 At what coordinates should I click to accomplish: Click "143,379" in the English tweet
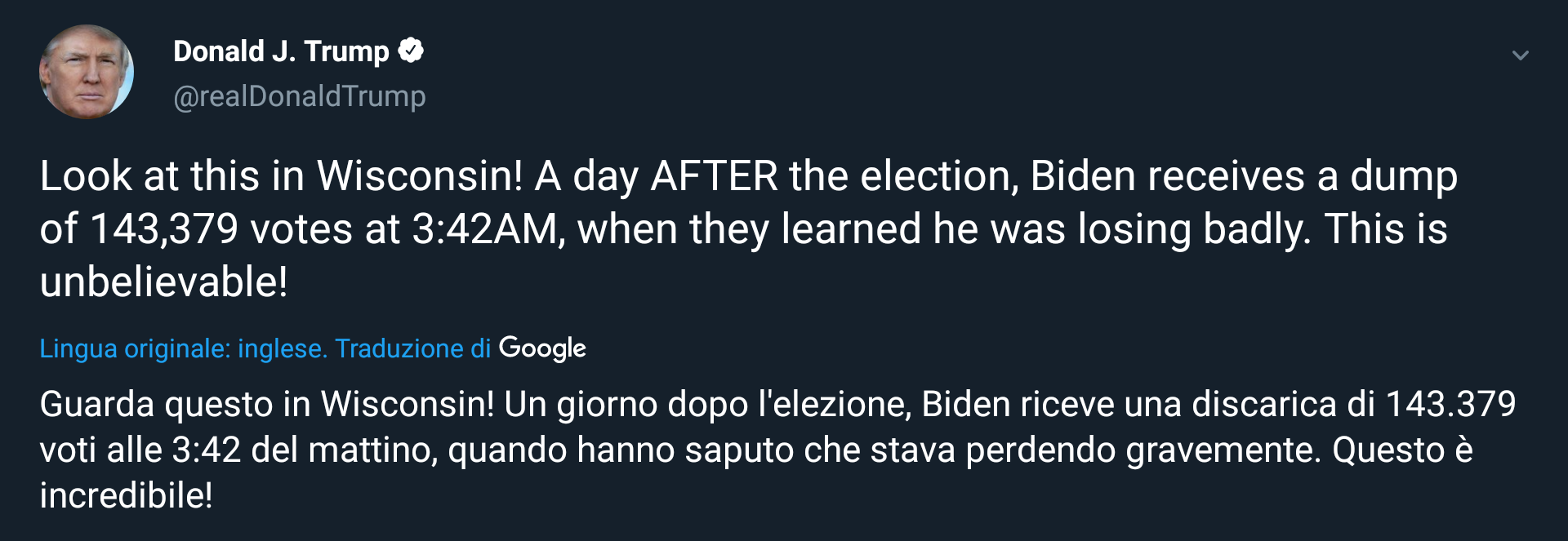click(x=163, y=228)
